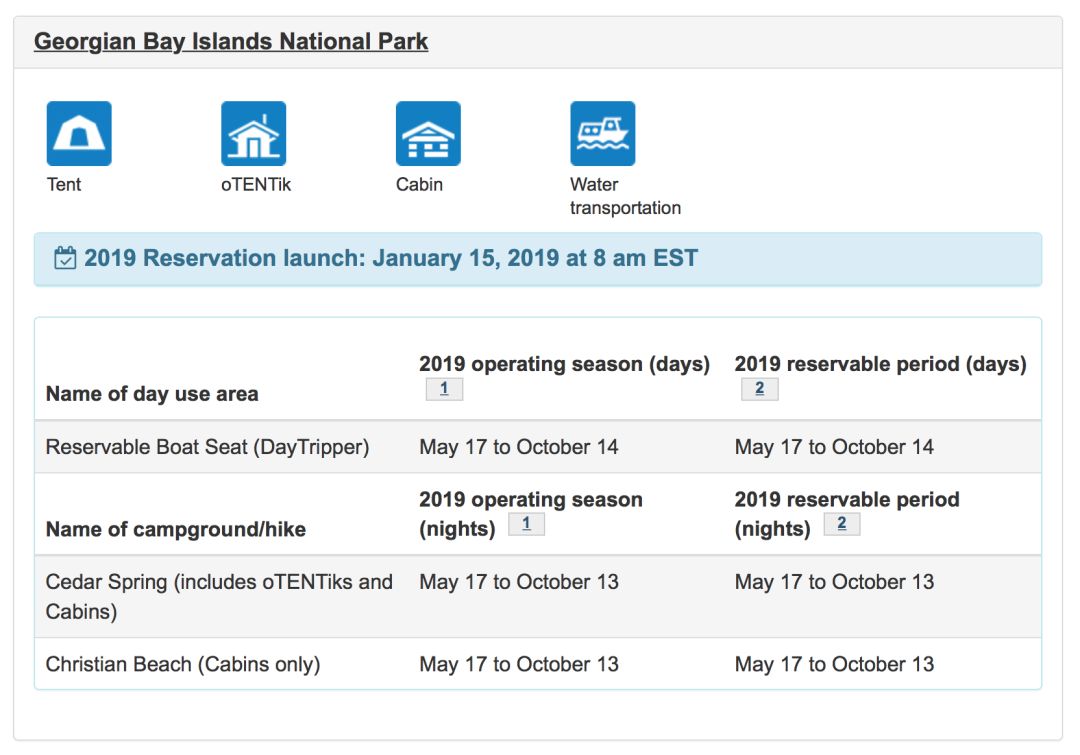Select the 'Name of campground/hike' header
The image size is (1080, 755).
pyautogui.click(x=176, y=529)
